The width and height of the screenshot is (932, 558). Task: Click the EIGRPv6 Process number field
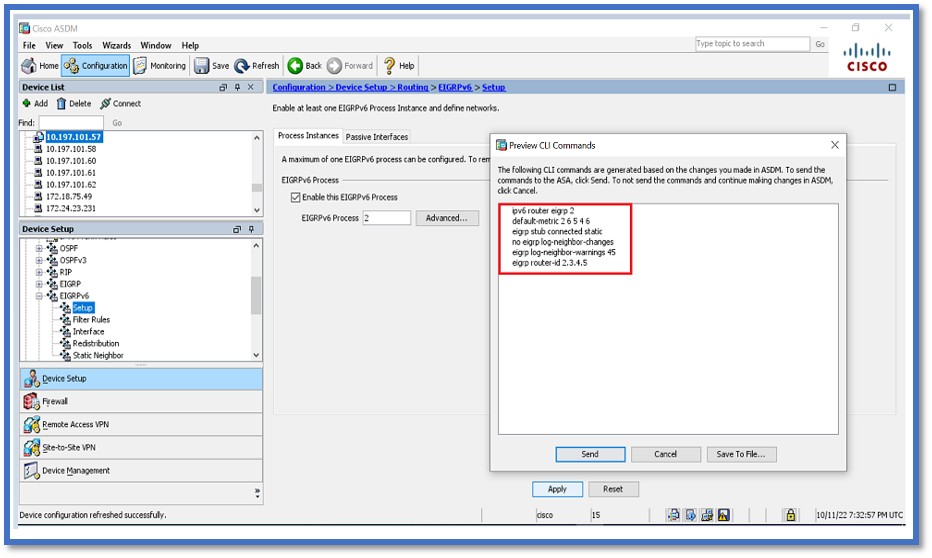386,218
